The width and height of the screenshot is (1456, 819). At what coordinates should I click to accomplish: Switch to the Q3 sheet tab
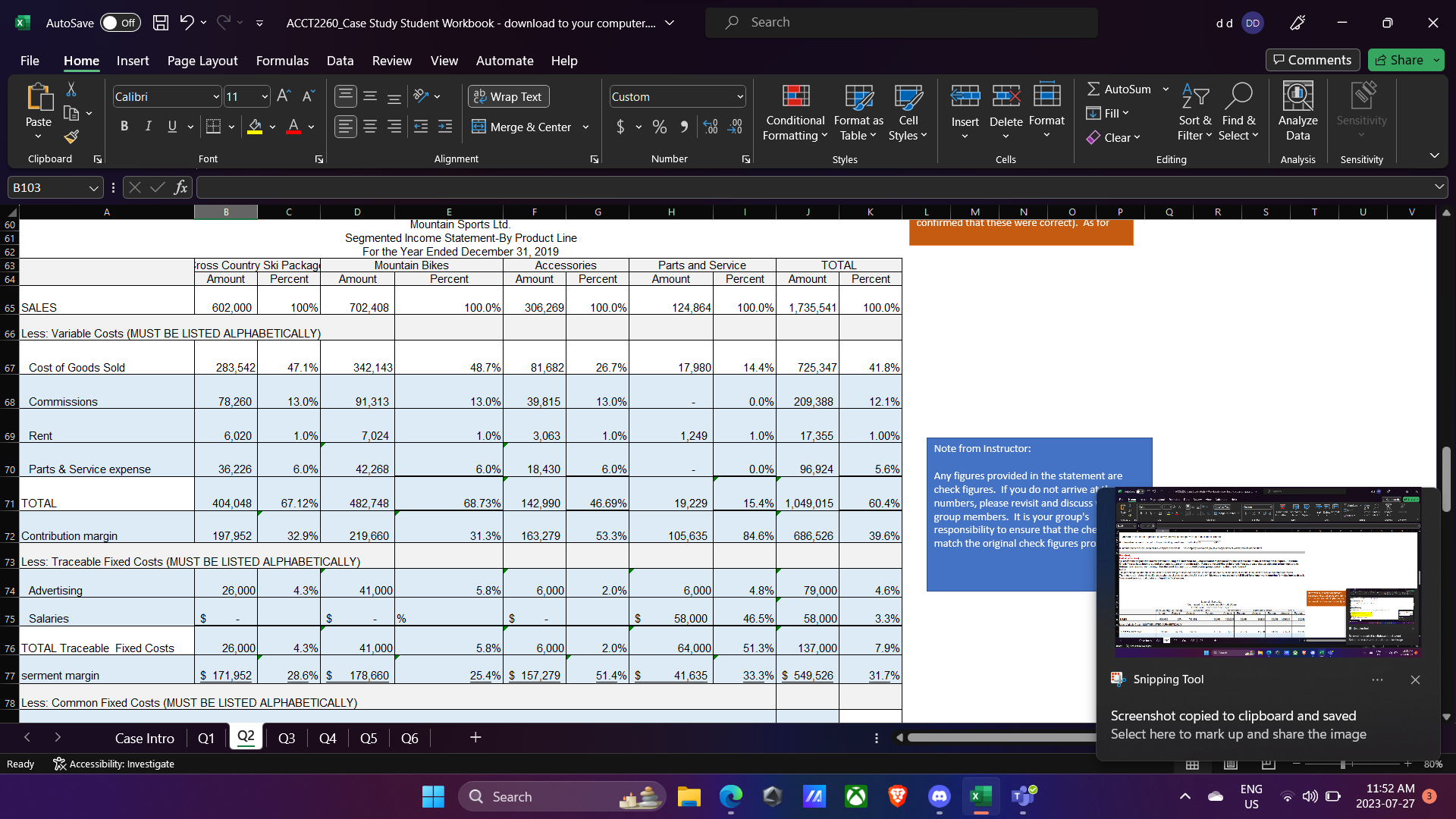286,738
